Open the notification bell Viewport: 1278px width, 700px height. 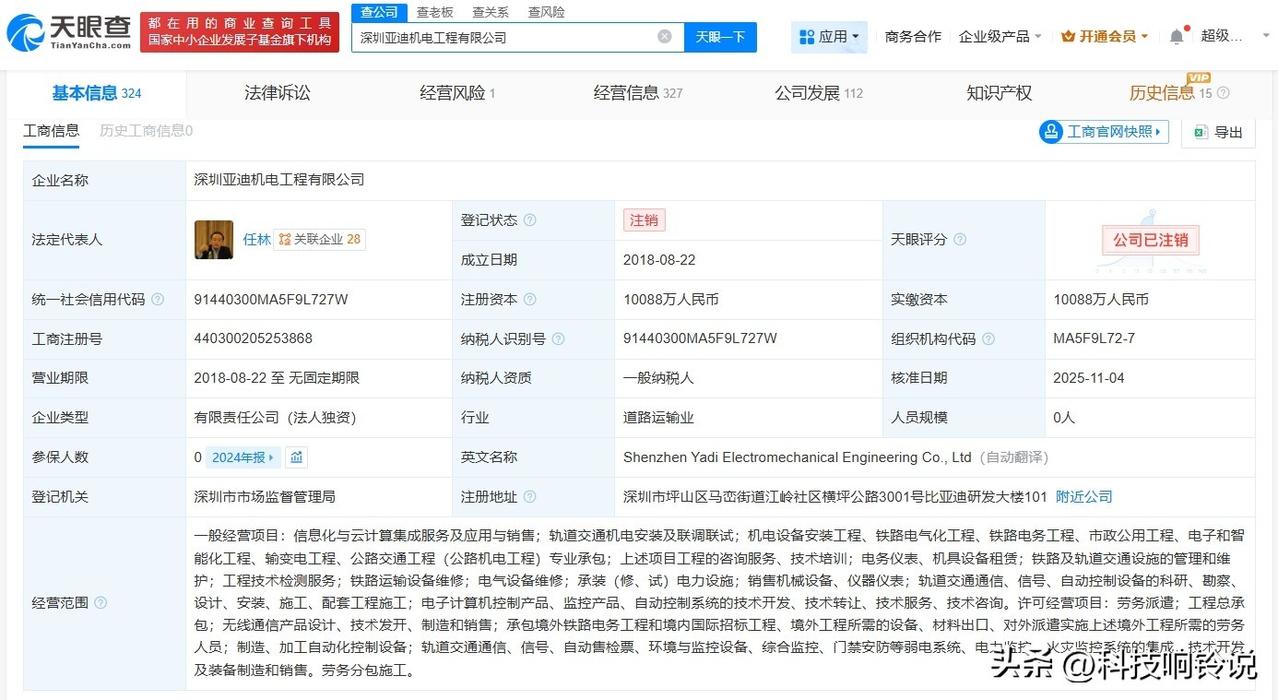coord(1176,36)
